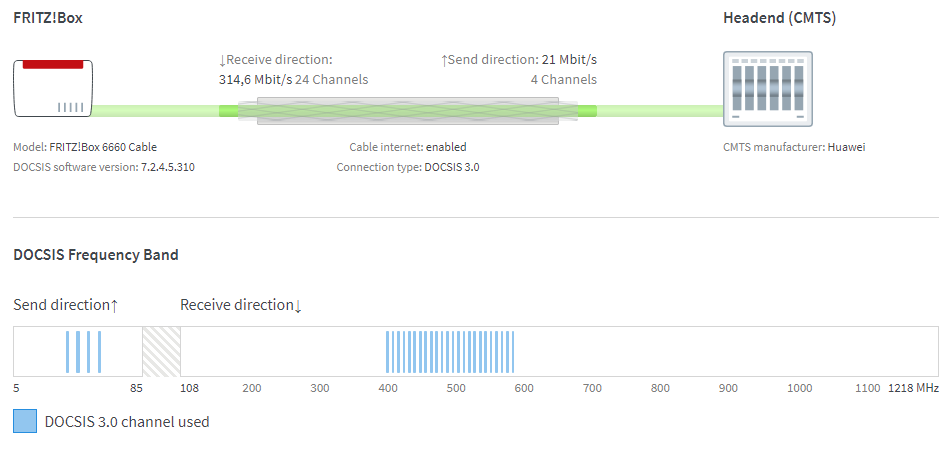Click the DOCSIS 3.0 channel legend swatch
The width and height of the screenshot is (951, 458).
coord(25,421)
